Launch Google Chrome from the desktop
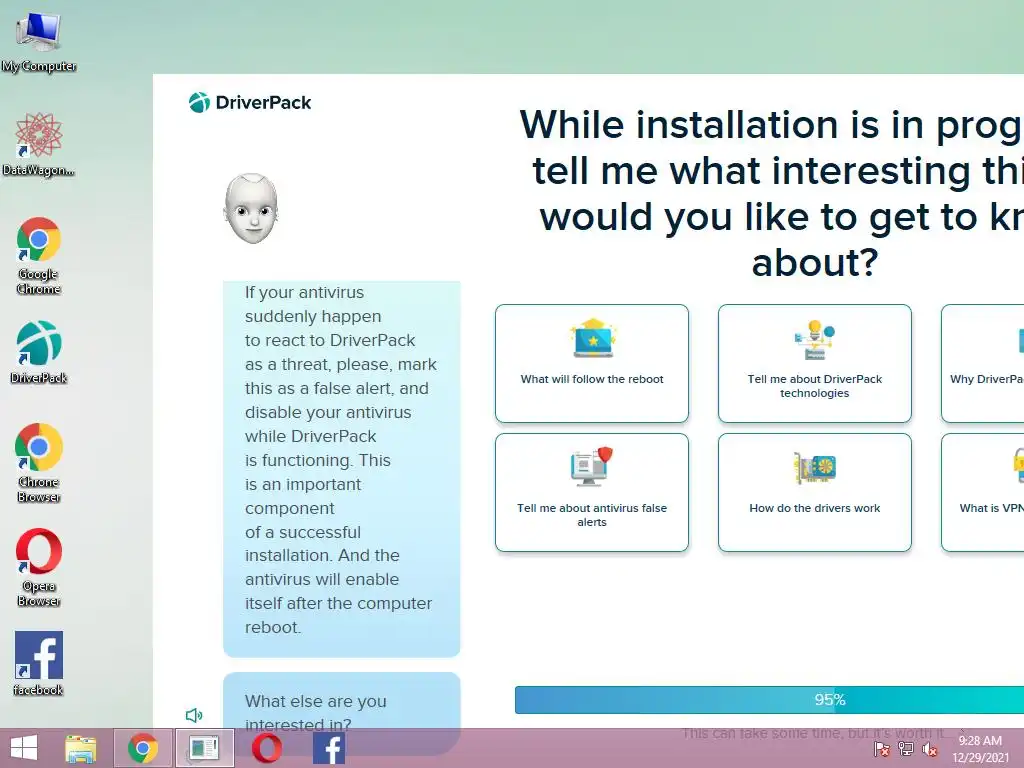The height and width of the screenshot is (768, 1024). (x=39, y=255)
